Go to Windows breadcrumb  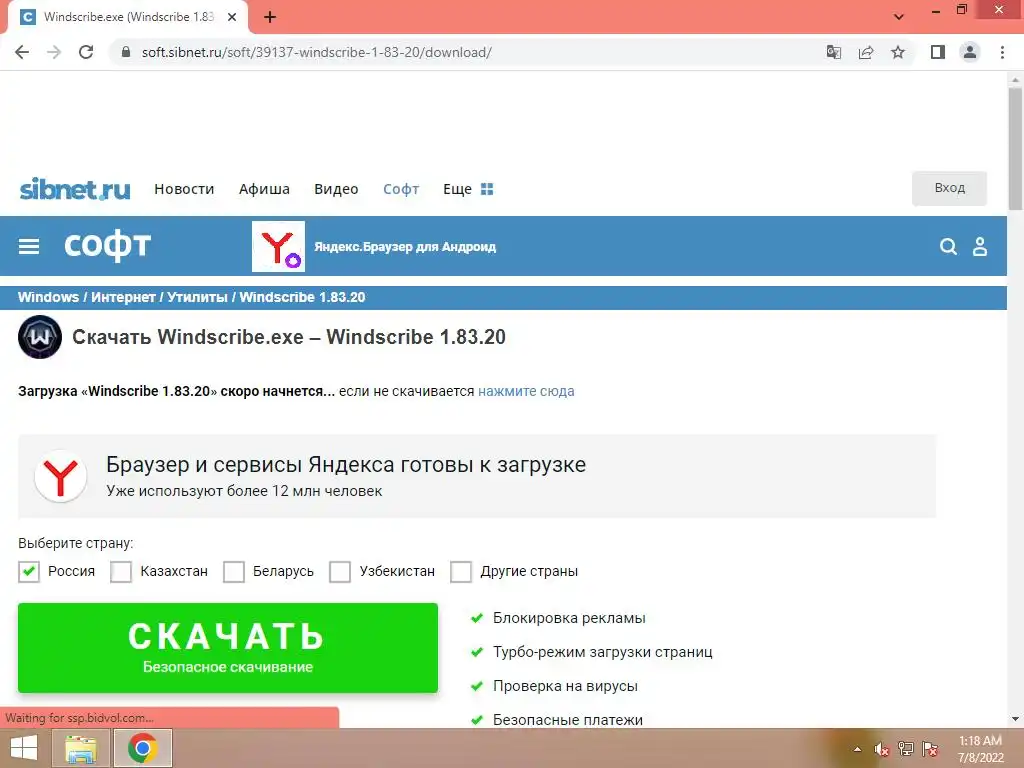(x=48, y=297)
